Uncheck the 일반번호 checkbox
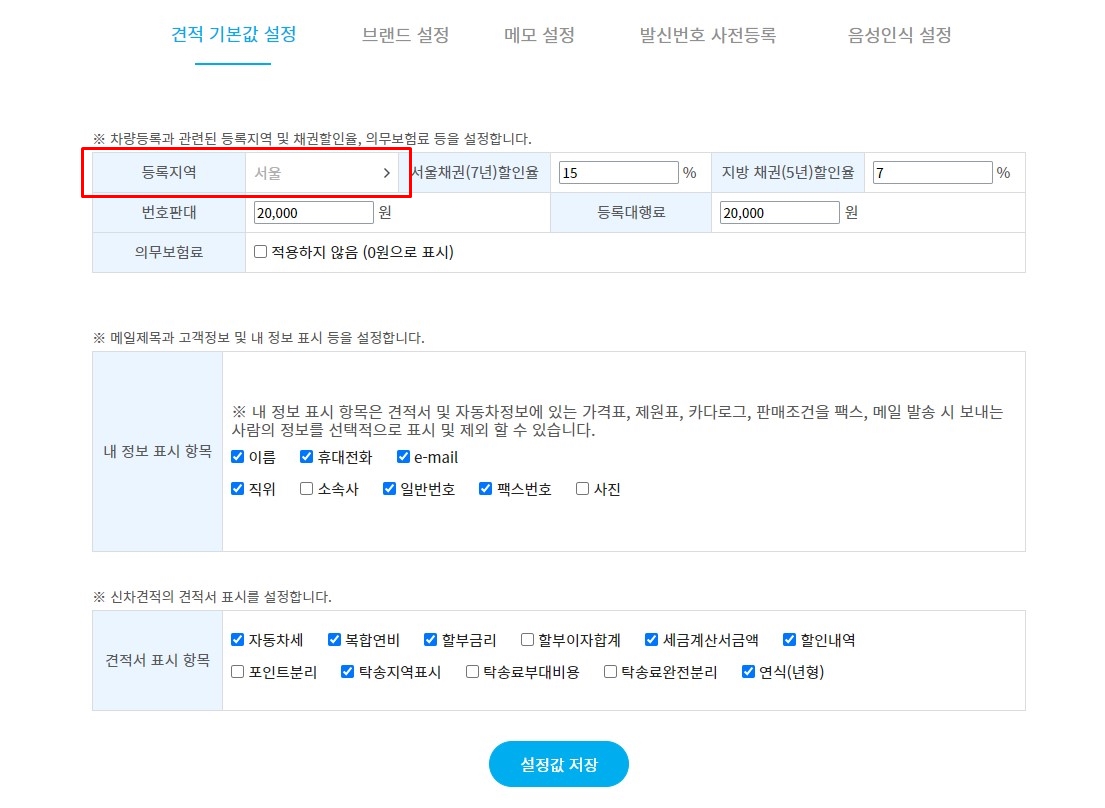Screen dimensions: 1105x808 point(389,488)
